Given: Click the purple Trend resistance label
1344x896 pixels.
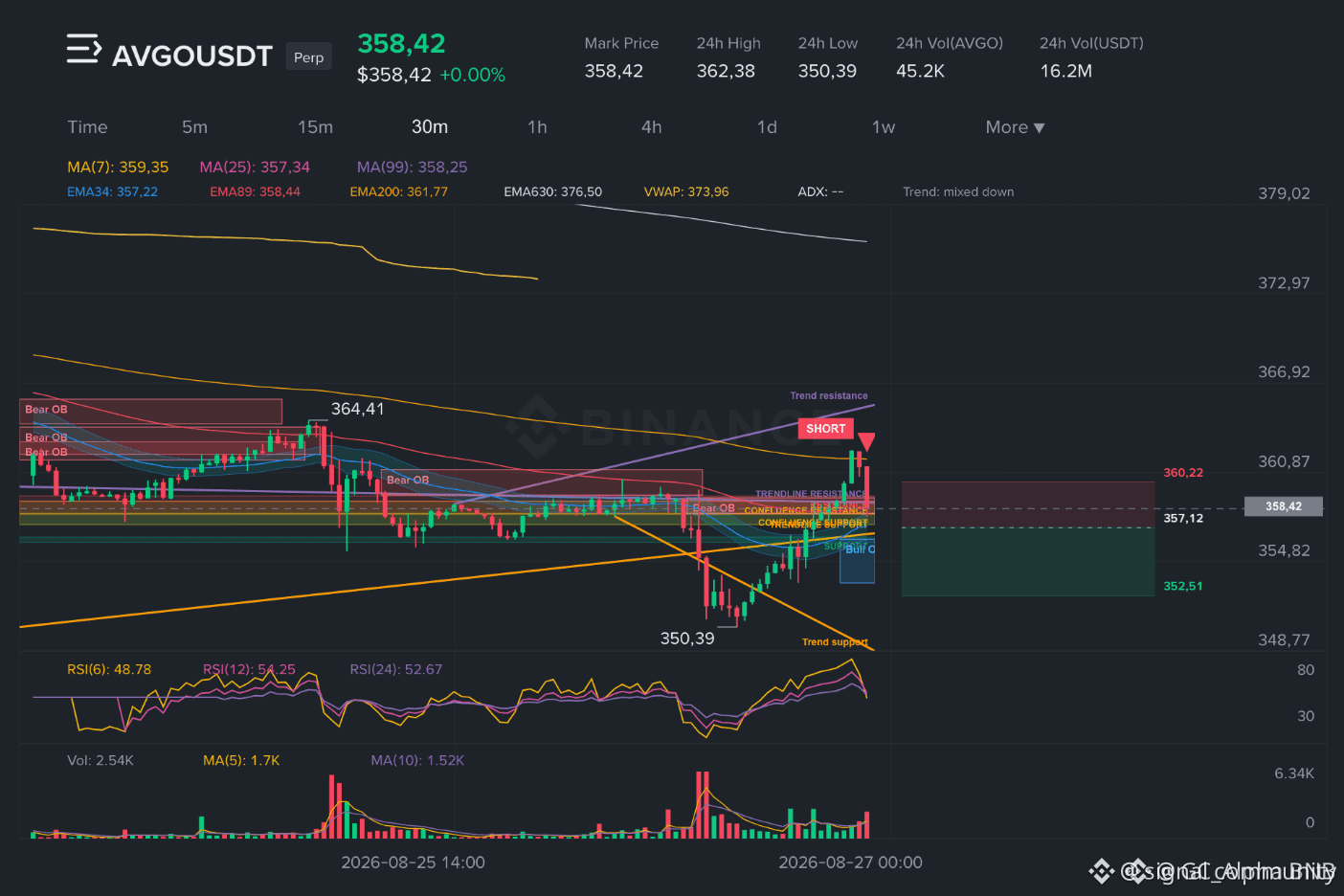Looking at the screenshot, I should click(x=829, y=395).
